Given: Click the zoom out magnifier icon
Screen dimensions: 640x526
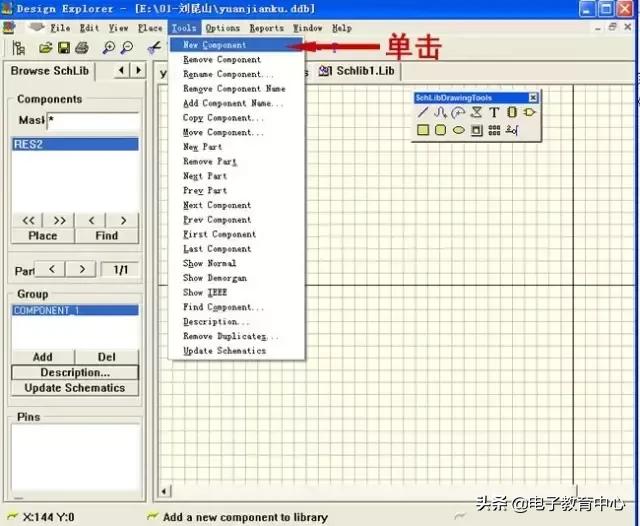Looking at the screenshot, I should pyautogui.click(x=127, y=48).
